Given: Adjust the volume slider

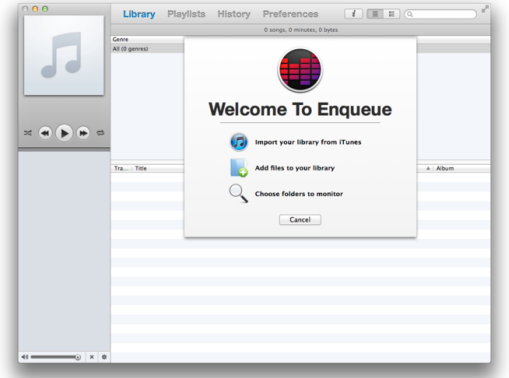Looking at the screenshot, I should (x=56, y=357).
